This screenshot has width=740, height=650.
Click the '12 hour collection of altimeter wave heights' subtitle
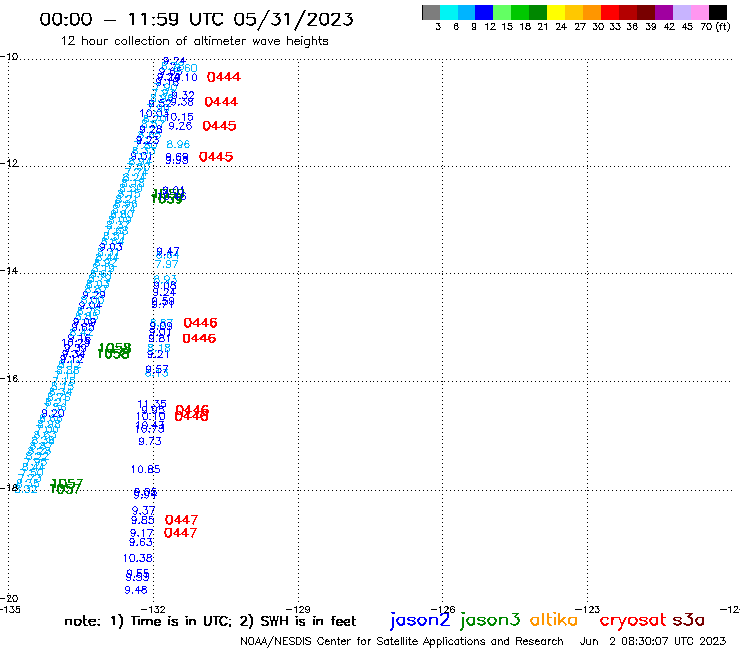point(194,41)
